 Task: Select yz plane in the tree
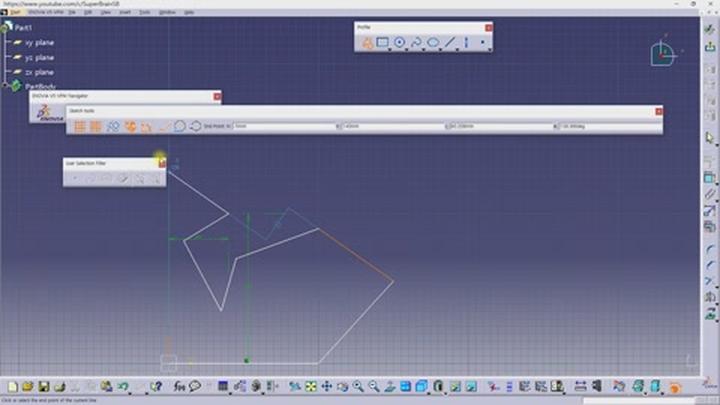coord(39,57)
